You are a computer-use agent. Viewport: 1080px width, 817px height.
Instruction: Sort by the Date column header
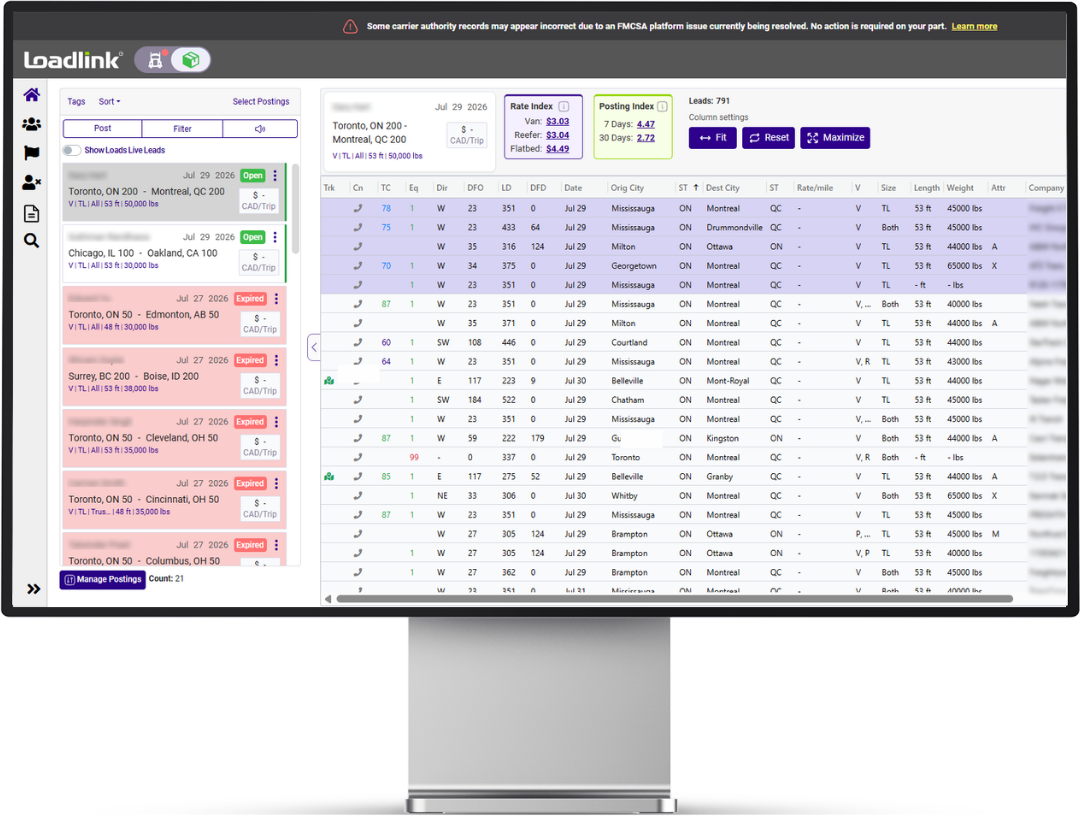click(572, 187)
